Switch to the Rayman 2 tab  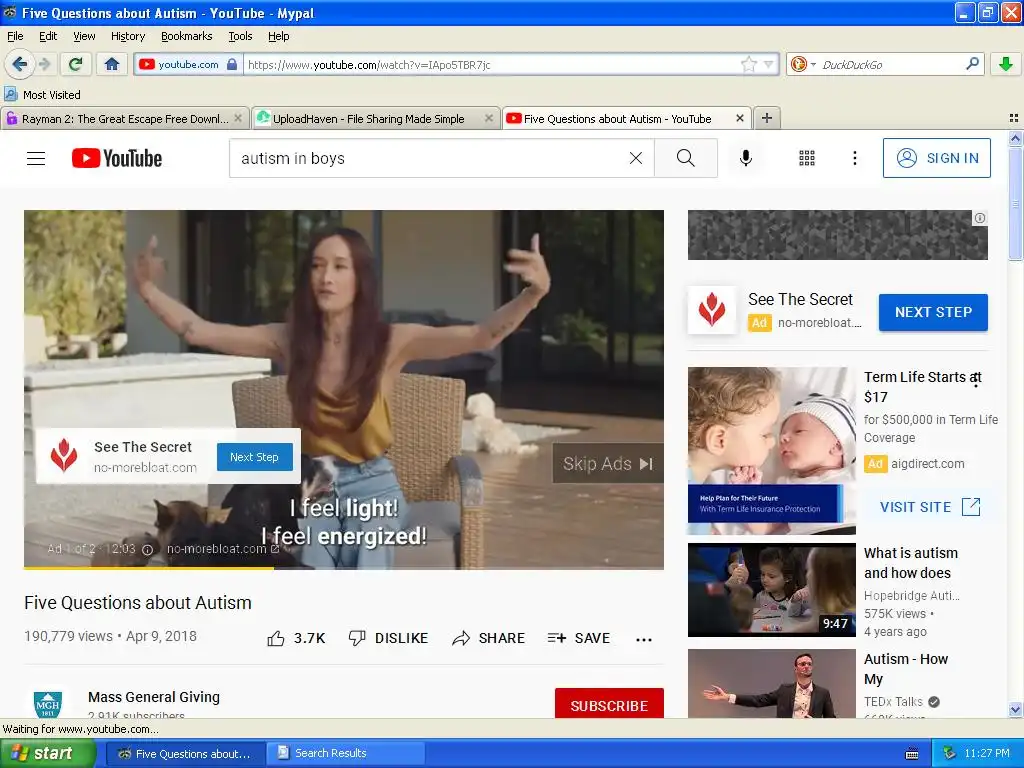point(124,118)
